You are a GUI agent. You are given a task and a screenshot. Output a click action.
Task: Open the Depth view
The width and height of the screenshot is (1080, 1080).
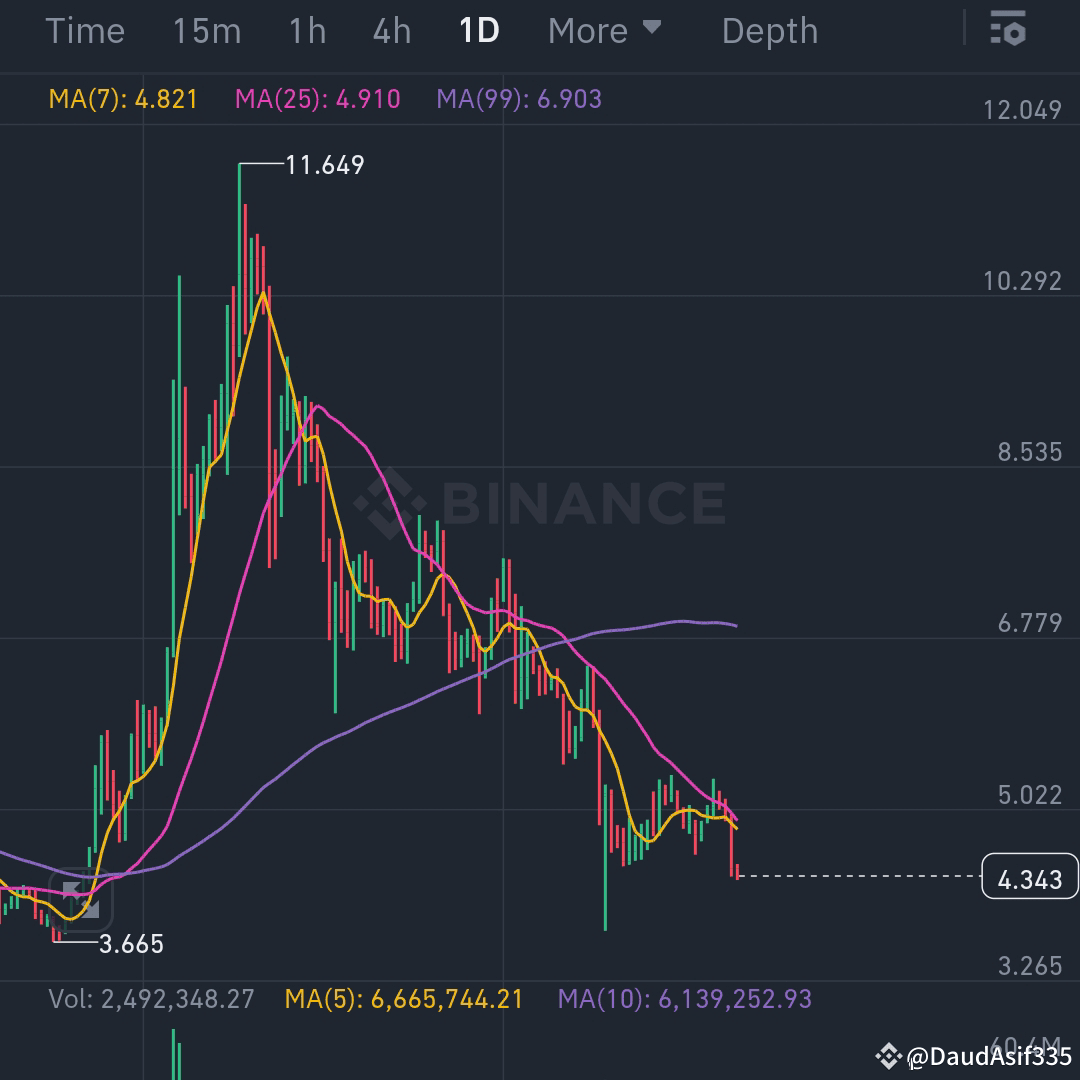(769, 30)
